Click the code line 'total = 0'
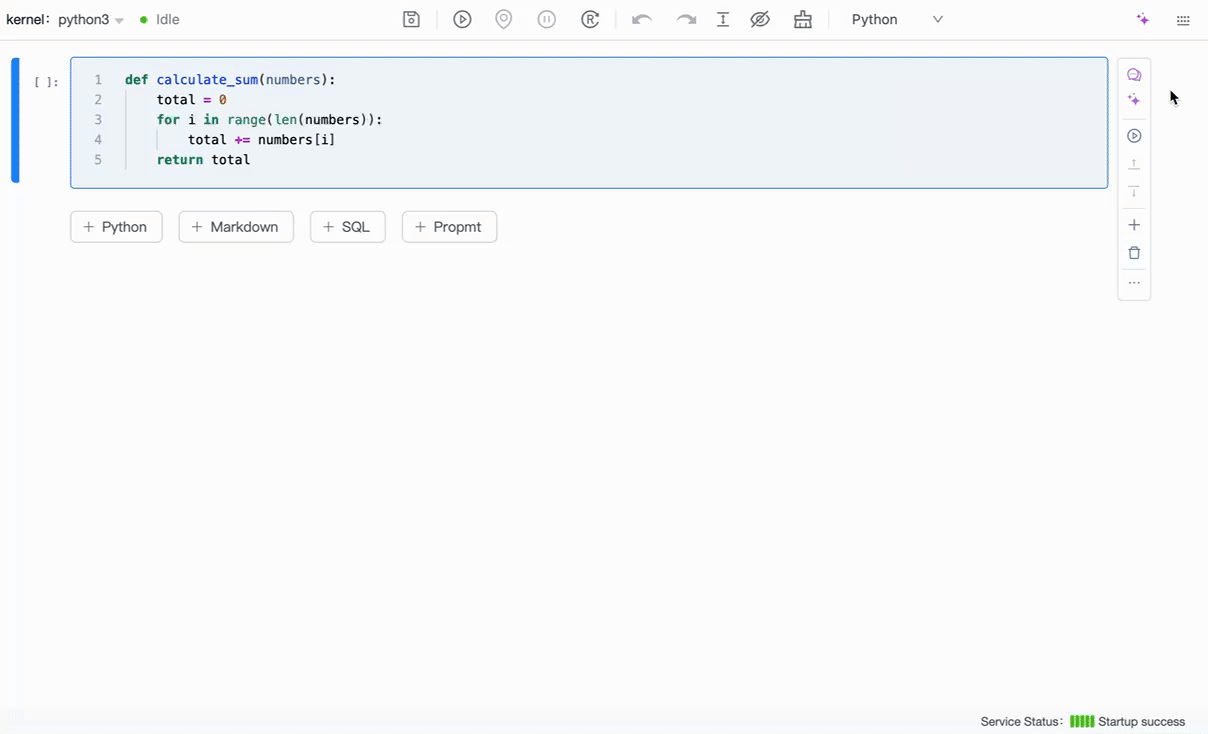This screenshot has width=1208, height=734. (191, 100)
